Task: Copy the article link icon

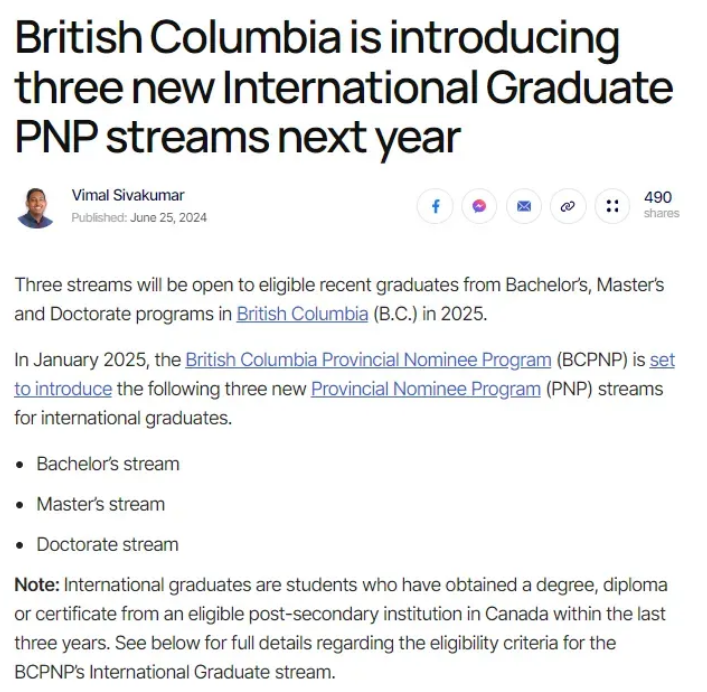Action: pyautogui.click(x=568, y=206)
